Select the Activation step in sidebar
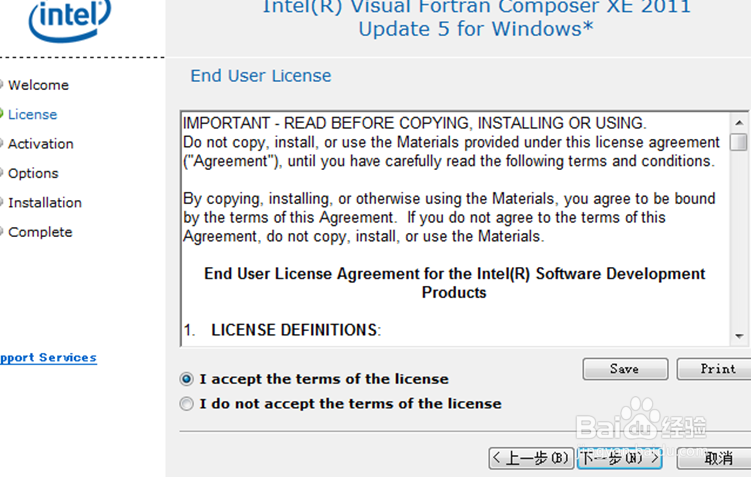Image resolution: width=751 pixels, height=477 pixels. 41,144
